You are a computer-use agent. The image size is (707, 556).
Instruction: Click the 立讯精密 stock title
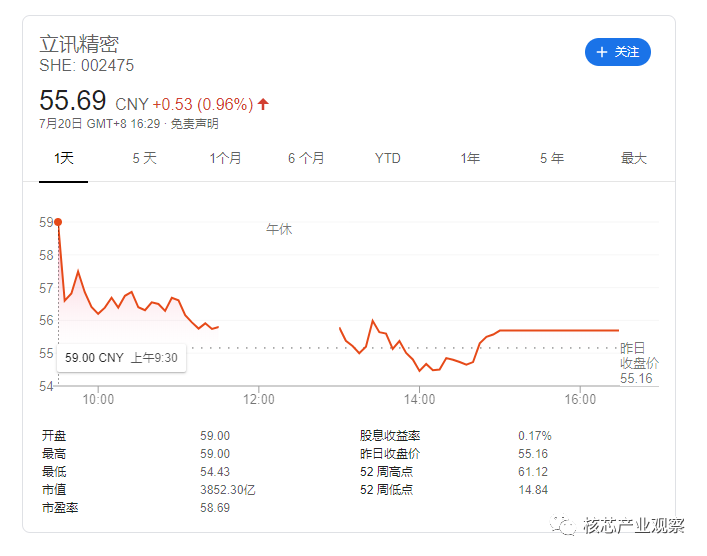pyautogui.click(x=79, y=44)
